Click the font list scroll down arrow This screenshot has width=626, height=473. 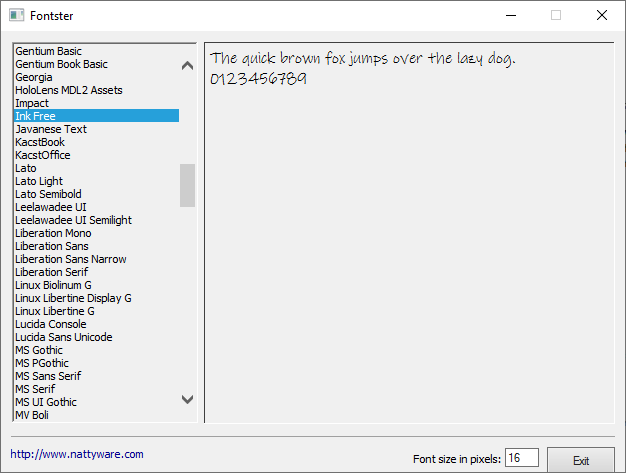point(187,399)
